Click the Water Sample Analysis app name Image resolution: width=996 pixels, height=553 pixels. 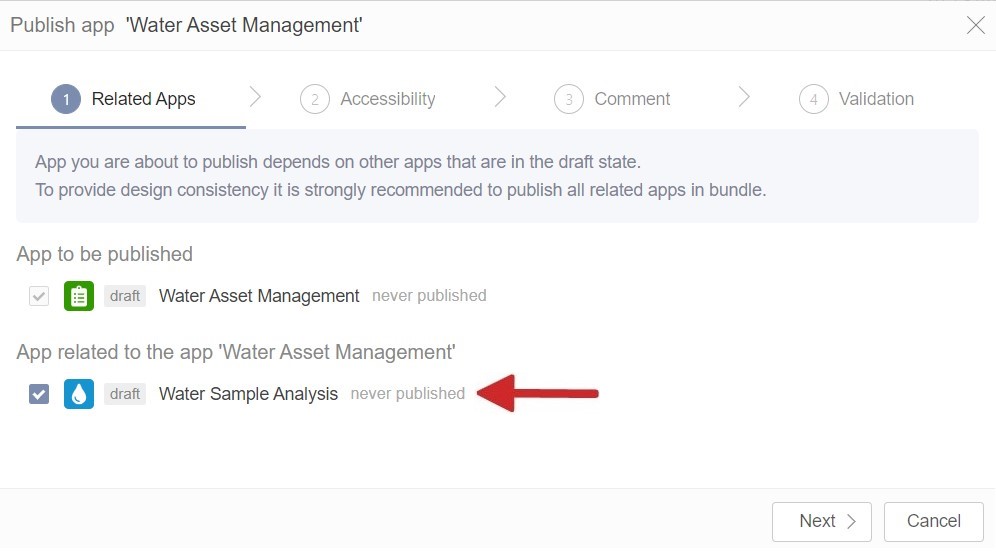point(248,394)
